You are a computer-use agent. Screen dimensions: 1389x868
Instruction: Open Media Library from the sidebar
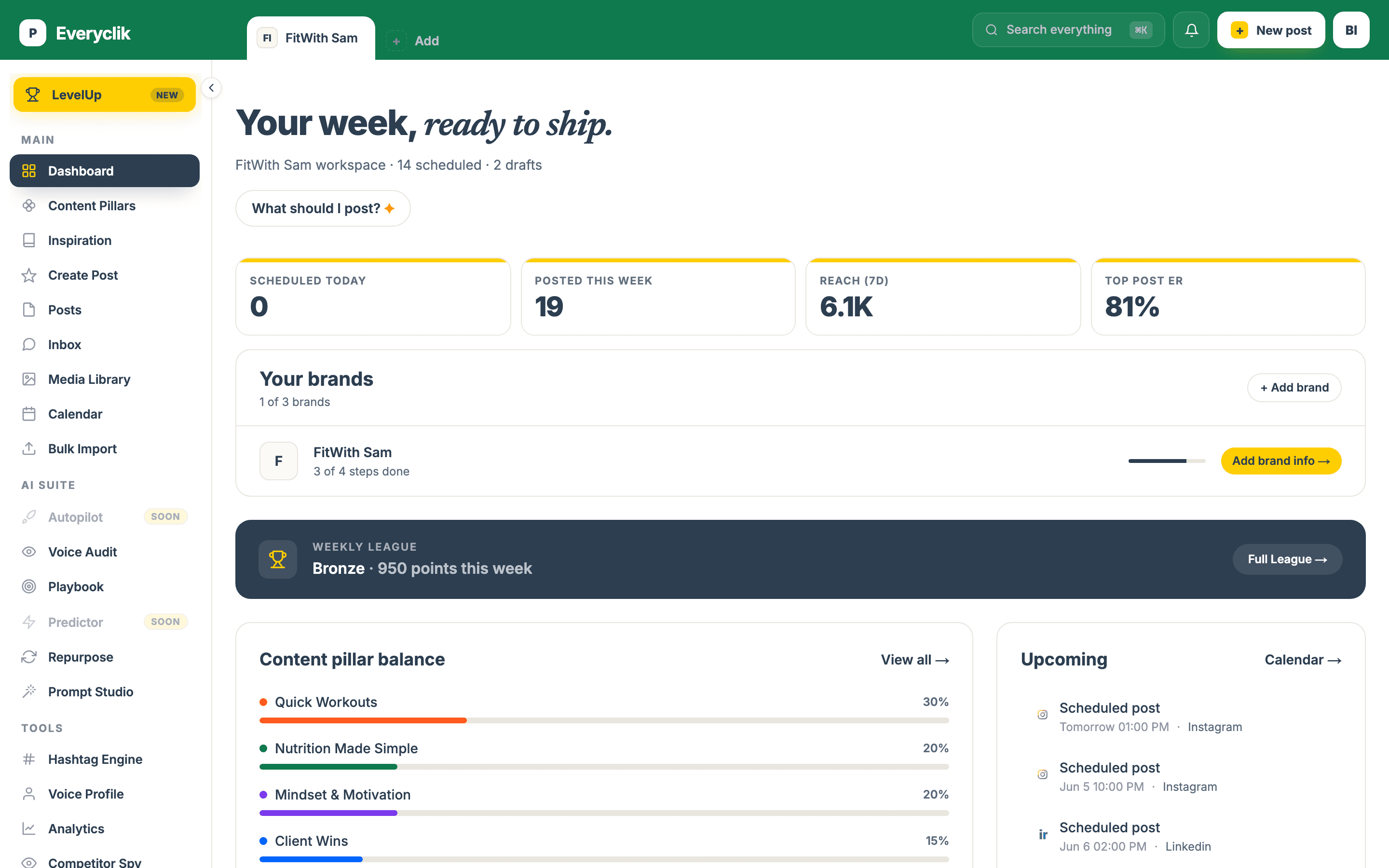105,380
